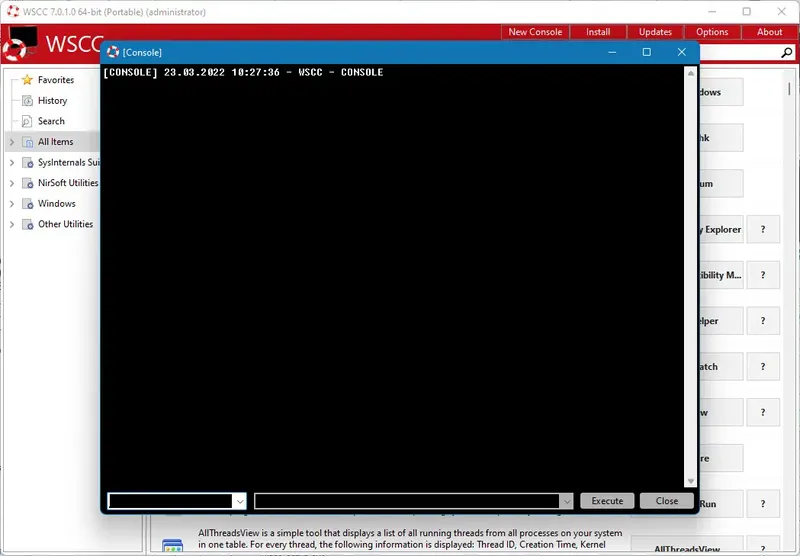Click the Execute button
Screen dimensions: 800x556
click(x=607, y=501)
